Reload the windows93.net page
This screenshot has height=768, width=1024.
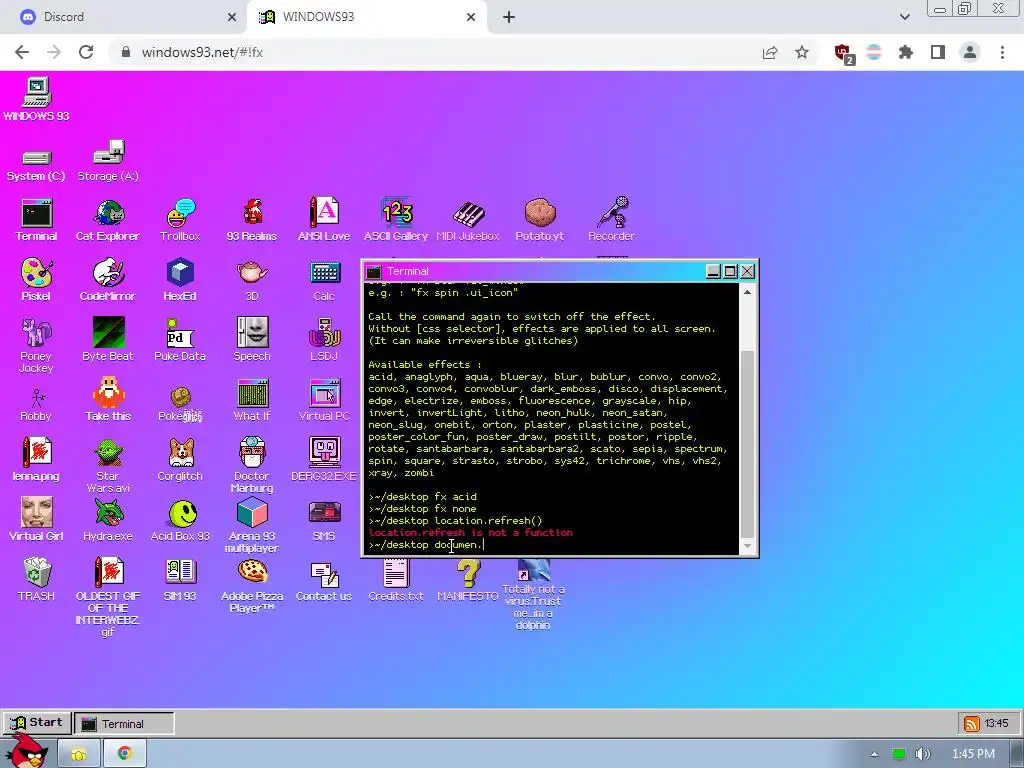[86, 52]
